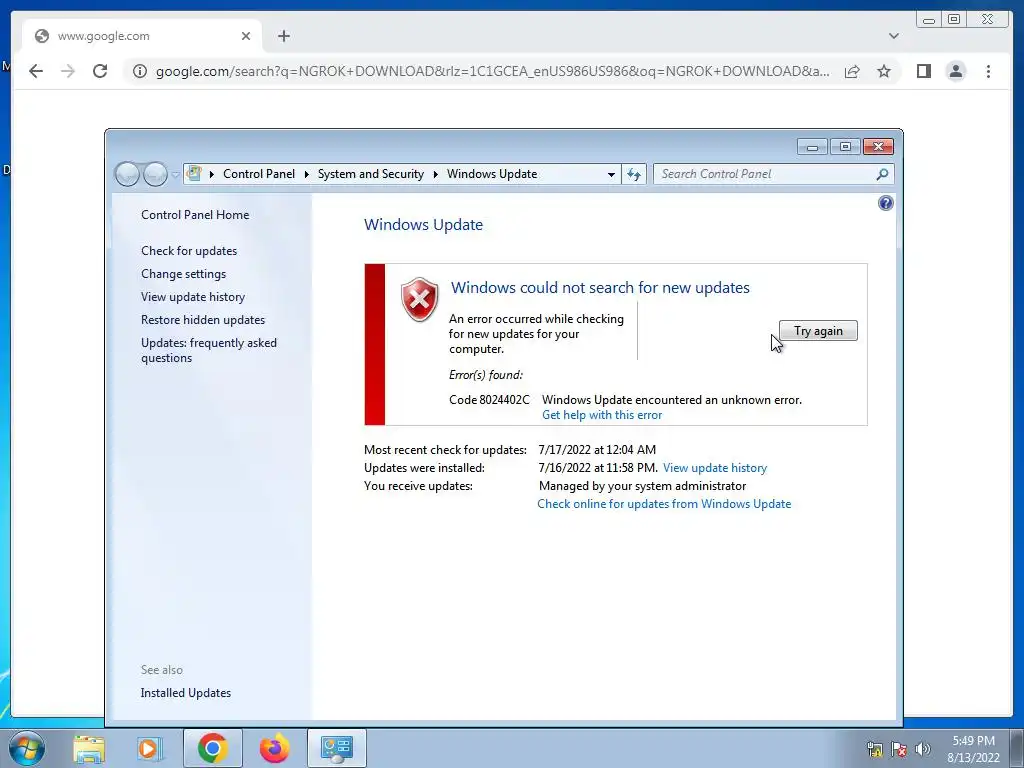Viewport: 1024px width, 768px height.
Task: Open a new Chrome tab
Action: [x=283, y=36]
